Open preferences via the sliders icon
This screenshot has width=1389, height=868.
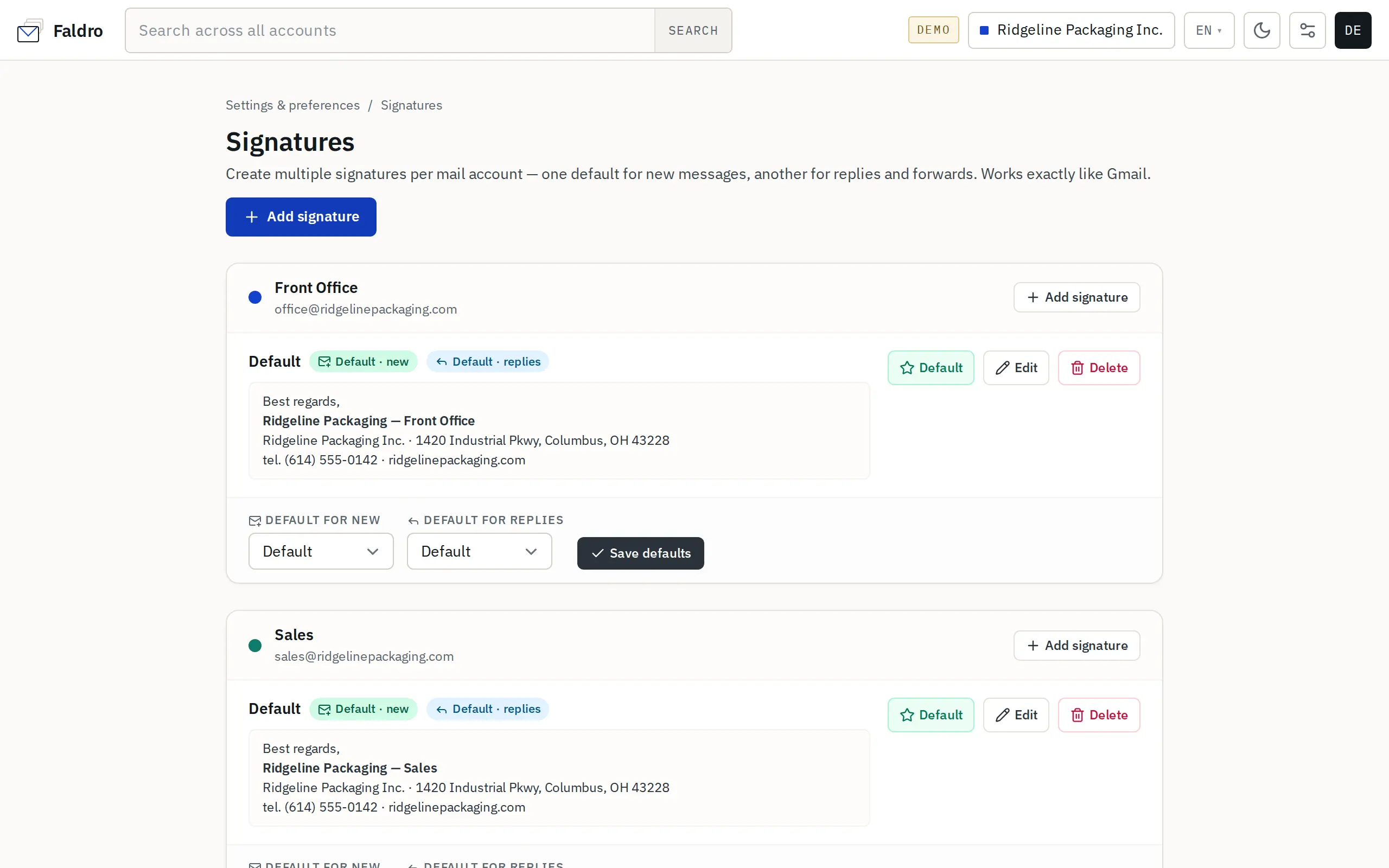(x=1307, y=30)
